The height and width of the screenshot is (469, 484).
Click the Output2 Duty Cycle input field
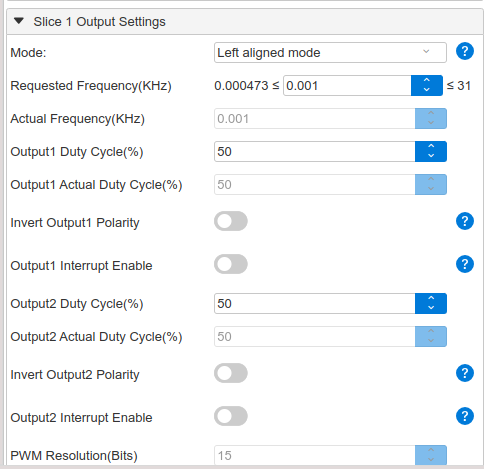coord(315,303)
